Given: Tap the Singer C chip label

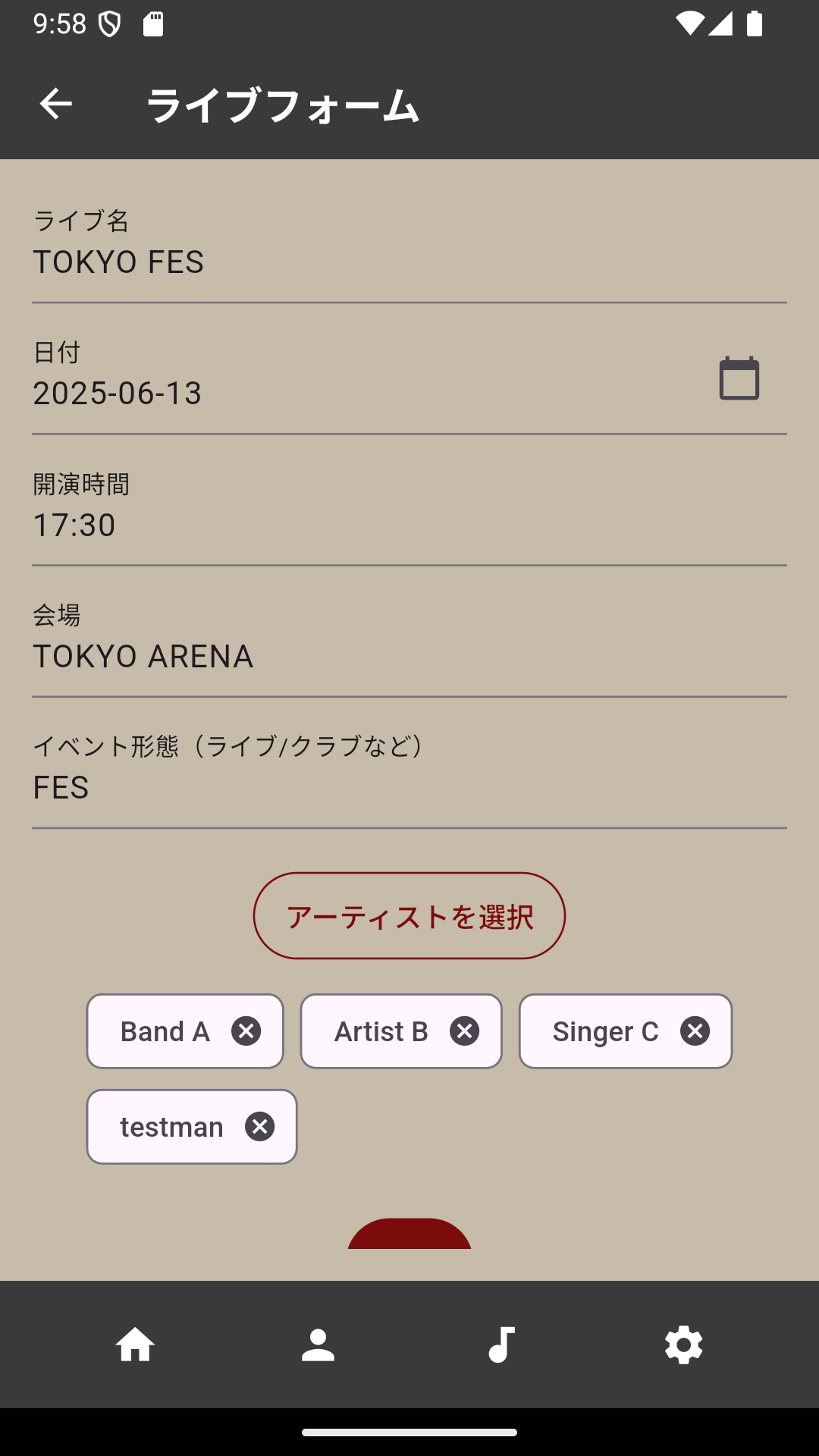Looking at the screenshot, I should pos(605,1031).
